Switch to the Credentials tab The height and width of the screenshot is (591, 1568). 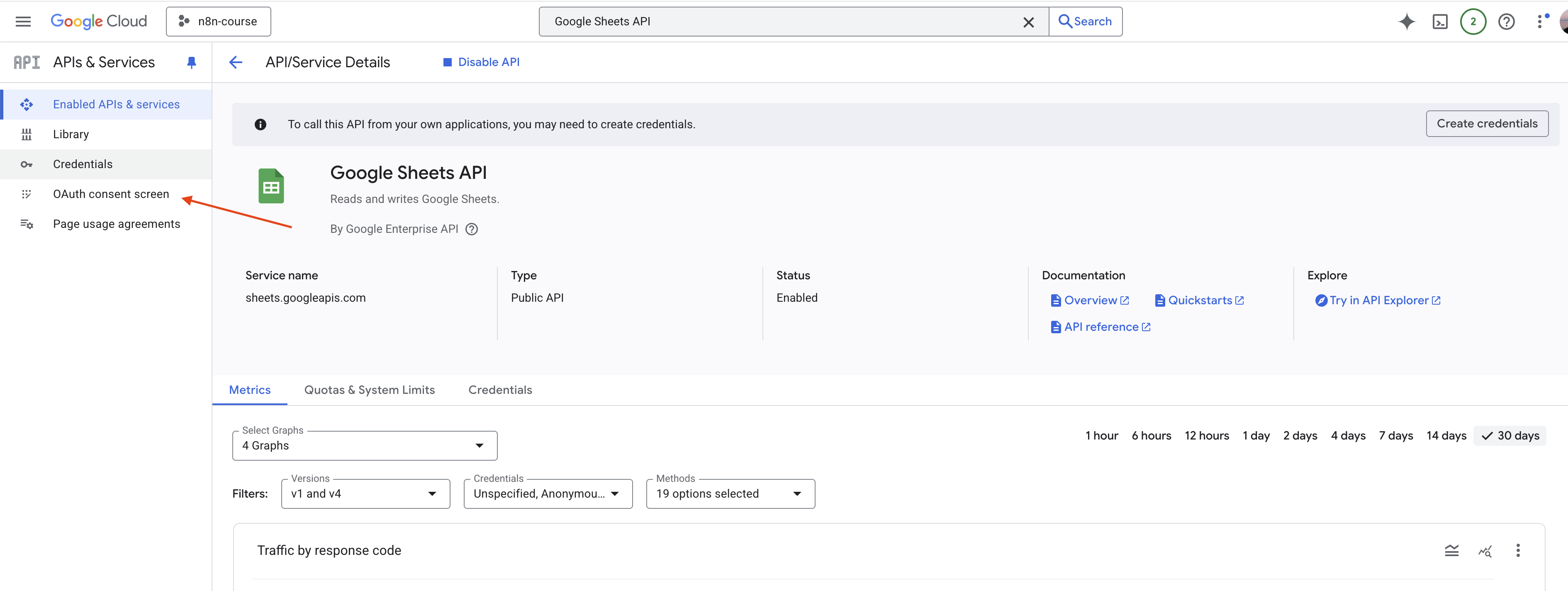coord(500,390)
